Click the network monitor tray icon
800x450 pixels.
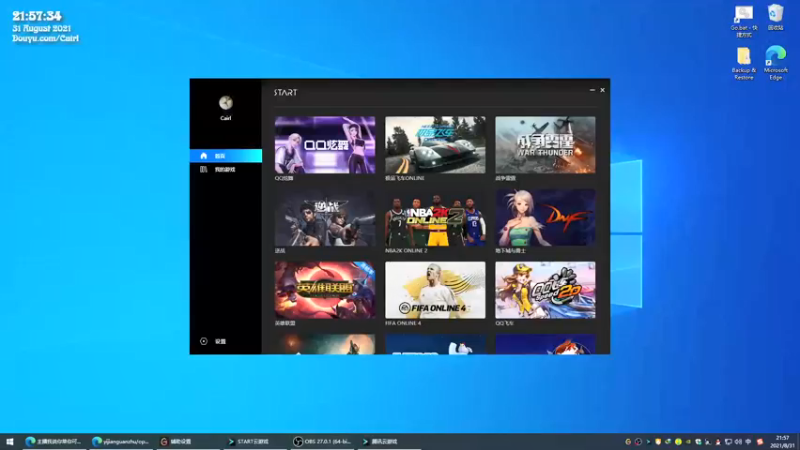(728, 442)
